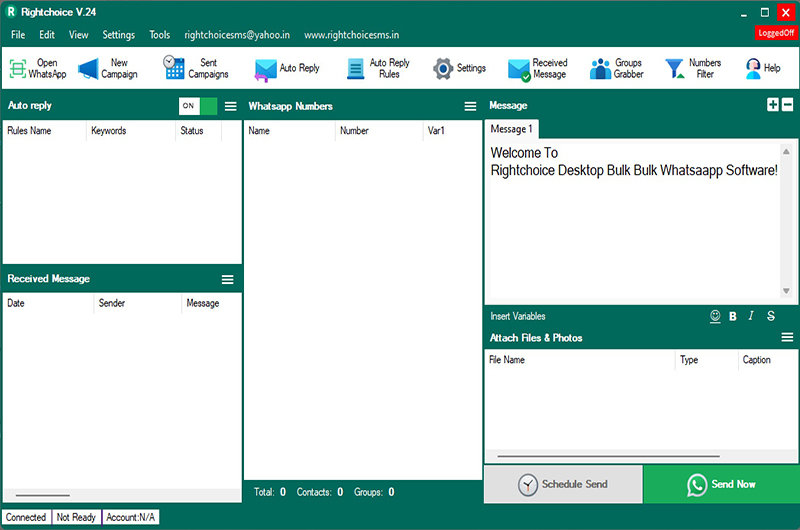
Task: Open the Received Message viewer
Action: 538,69
